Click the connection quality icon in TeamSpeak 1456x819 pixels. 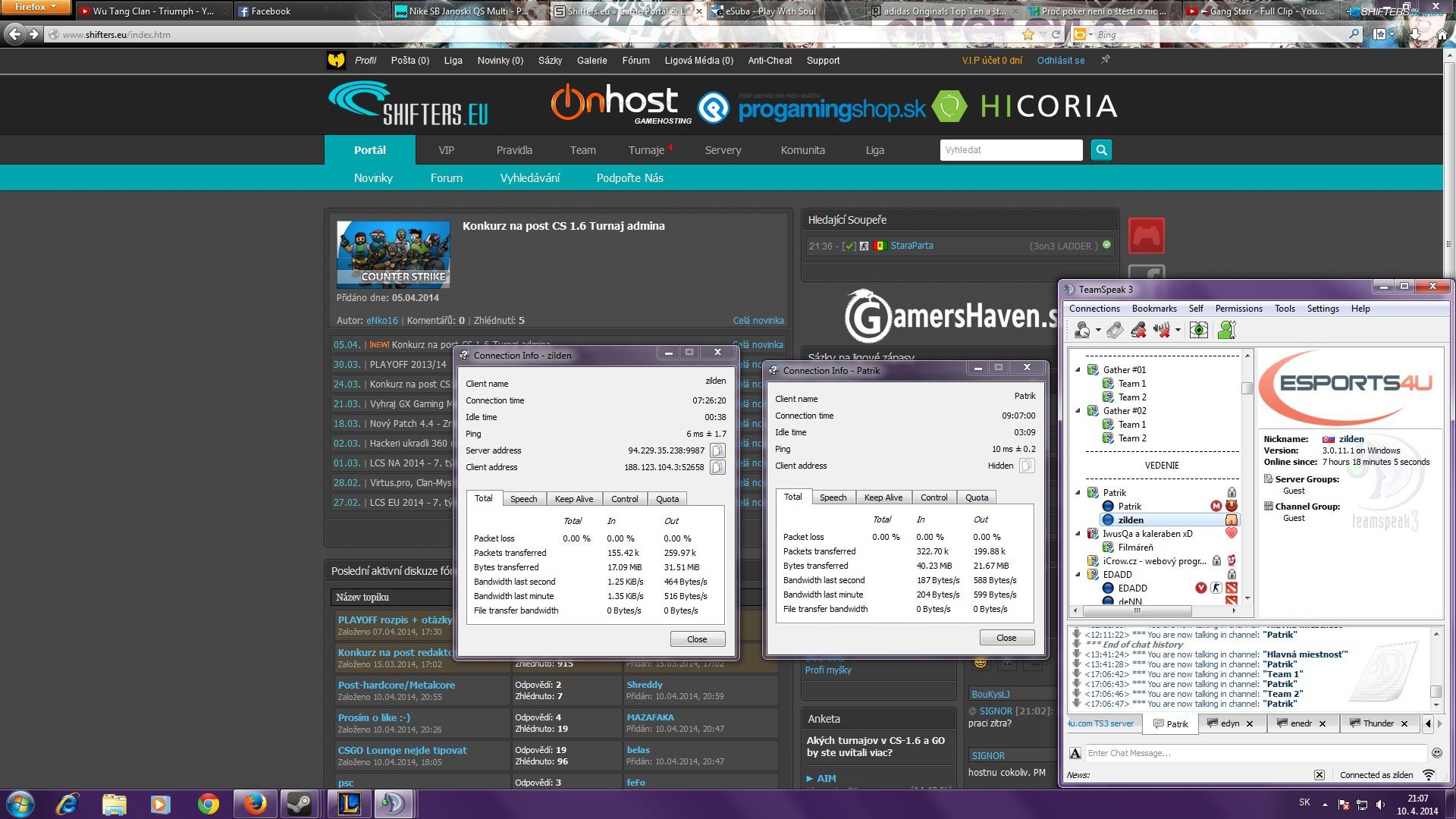click(1429, 775)
